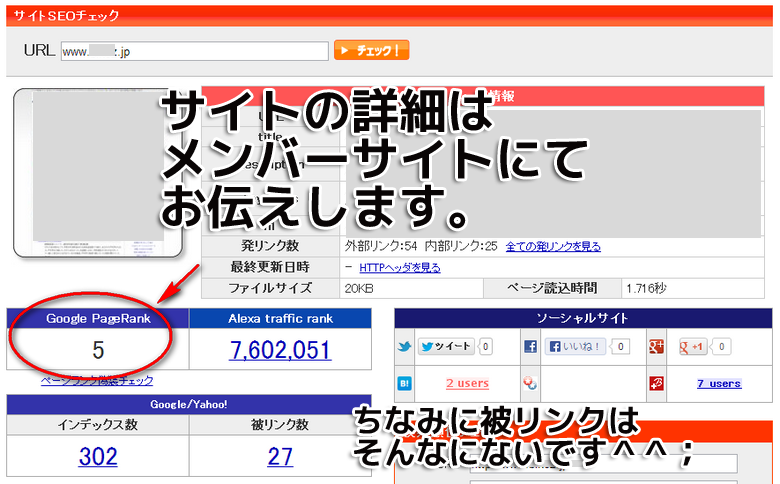Click the Hatena Bookmark B! icon
Image resolution: width=780 pixels, height=484 pixels.
coord(404,384)
